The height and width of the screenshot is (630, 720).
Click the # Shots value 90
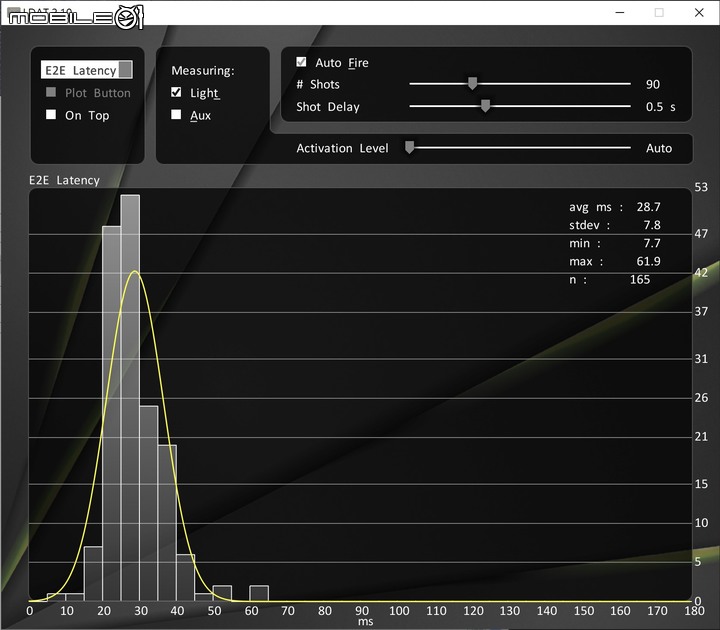(x=652, y=84)
